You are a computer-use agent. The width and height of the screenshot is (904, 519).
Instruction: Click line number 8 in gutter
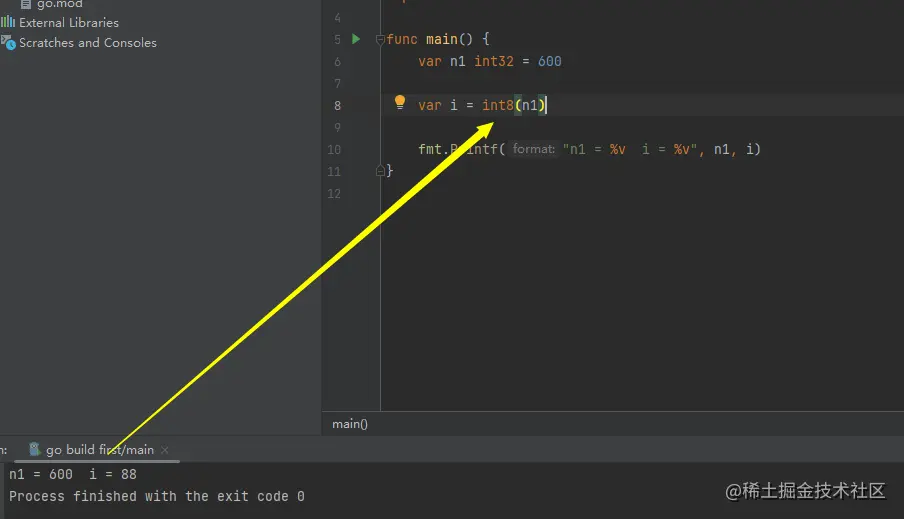337,106
